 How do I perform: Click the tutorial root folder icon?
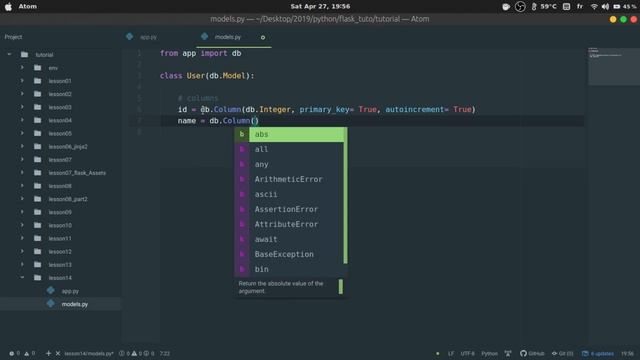click(24, 54)
